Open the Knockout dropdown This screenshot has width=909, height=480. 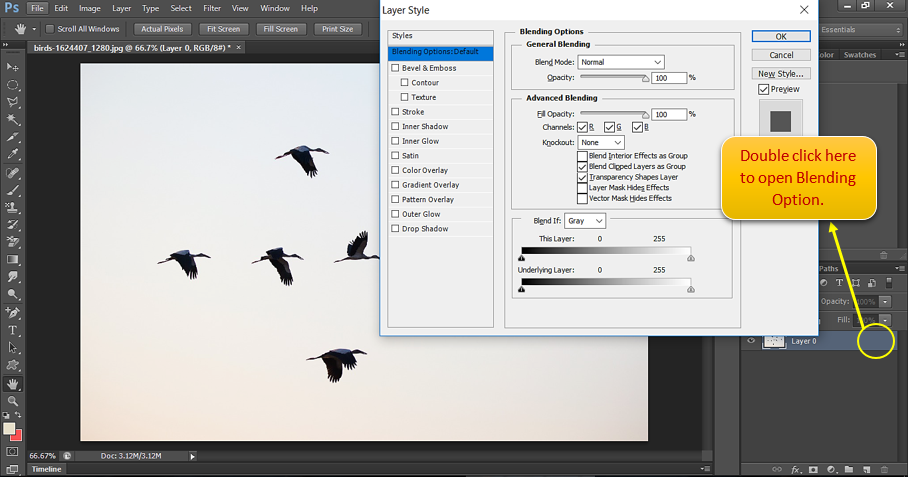coord(601,143)
